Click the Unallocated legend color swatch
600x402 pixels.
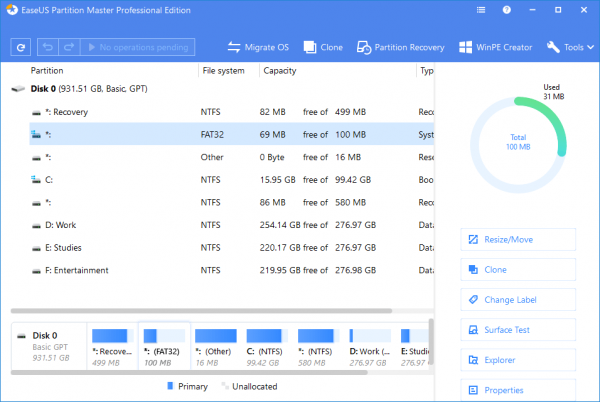click(x=225, y=386)
